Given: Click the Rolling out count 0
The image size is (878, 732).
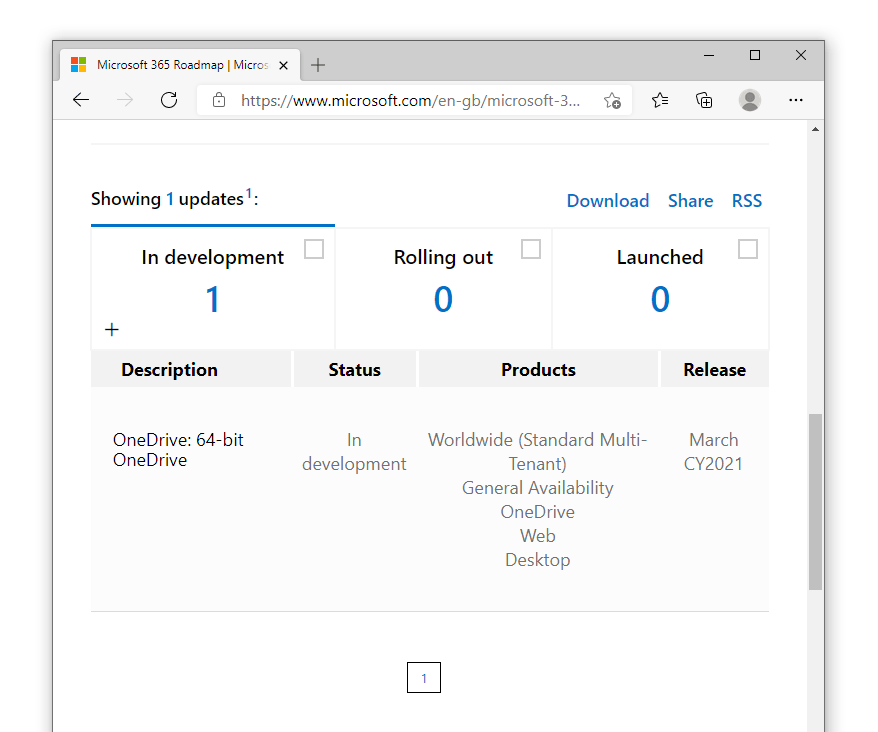Looking at the screenshot, I should (x=443, y=299).
